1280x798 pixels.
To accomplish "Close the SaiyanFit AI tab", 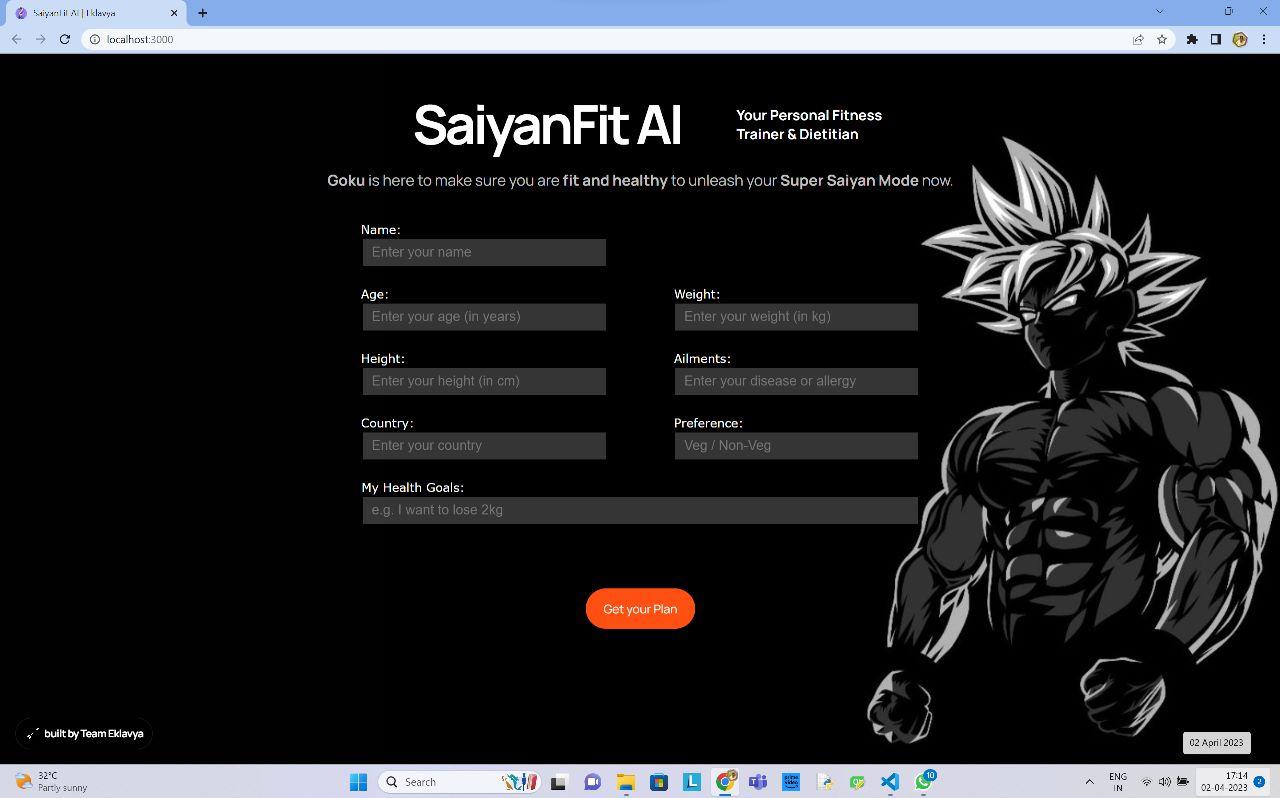I will 174,13.
